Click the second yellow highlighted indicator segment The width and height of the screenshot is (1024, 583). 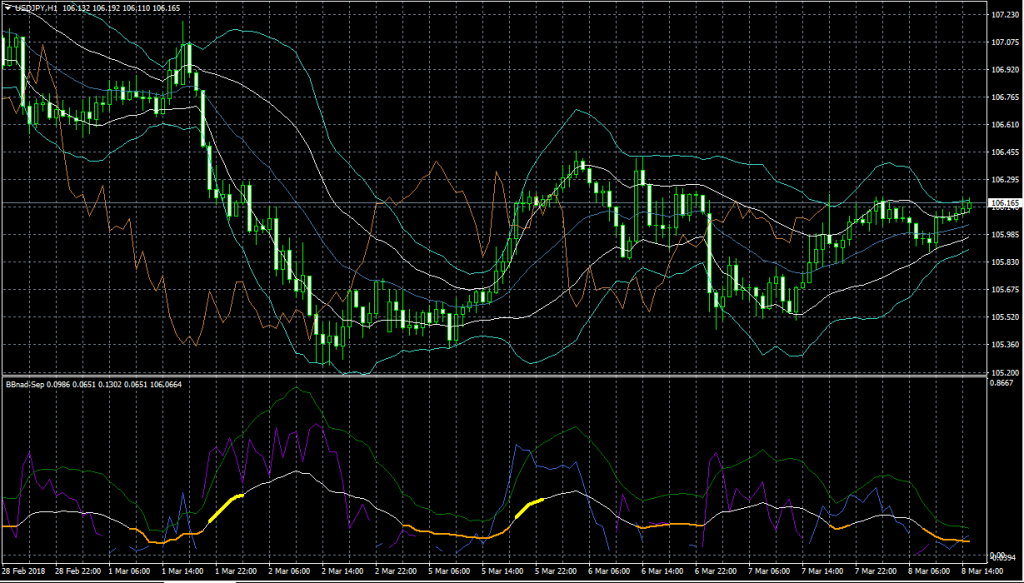pyautogui.click(x=528, y=506)
